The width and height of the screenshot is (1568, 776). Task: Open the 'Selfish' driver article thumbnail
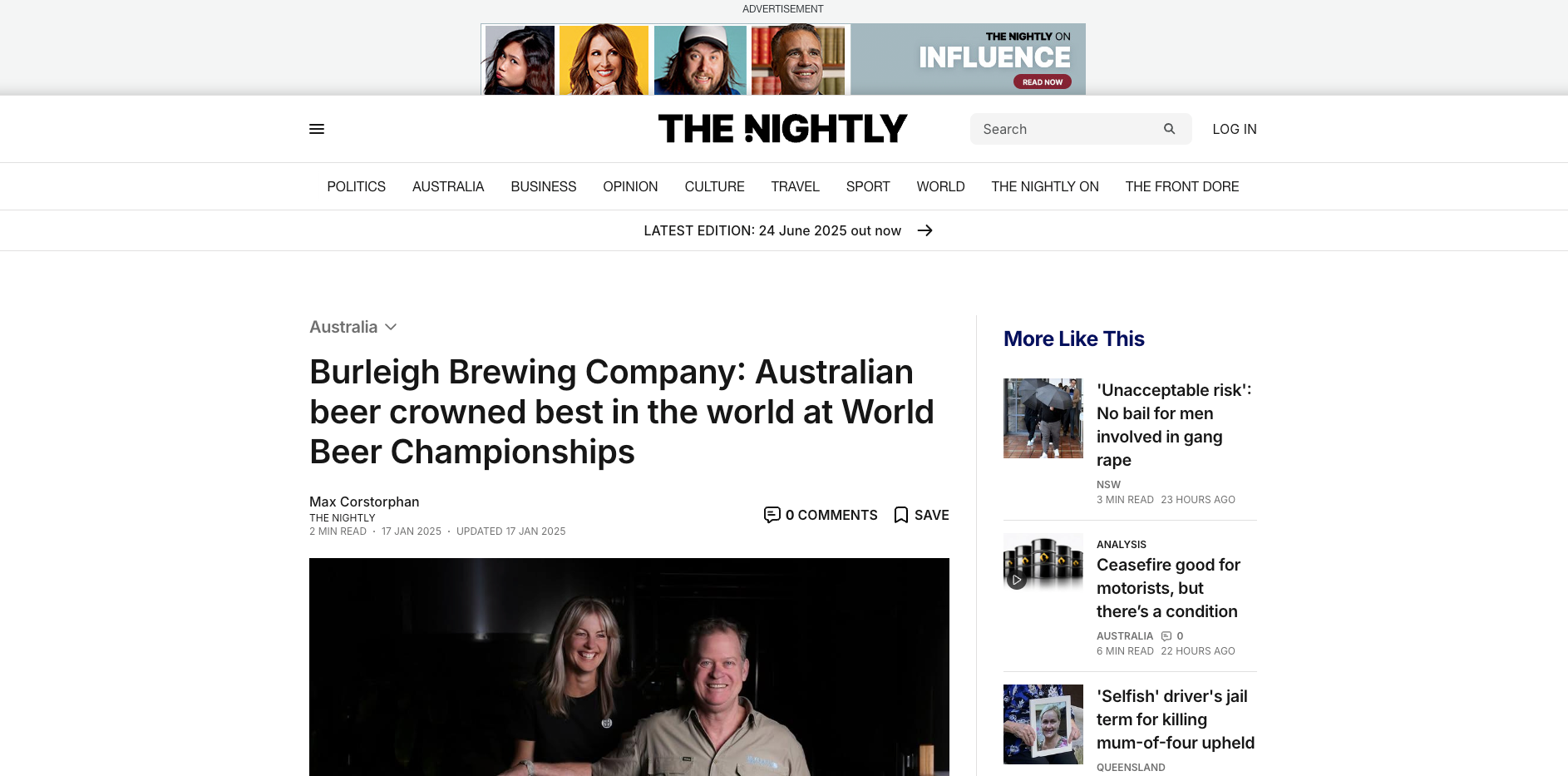(1043, 724)
